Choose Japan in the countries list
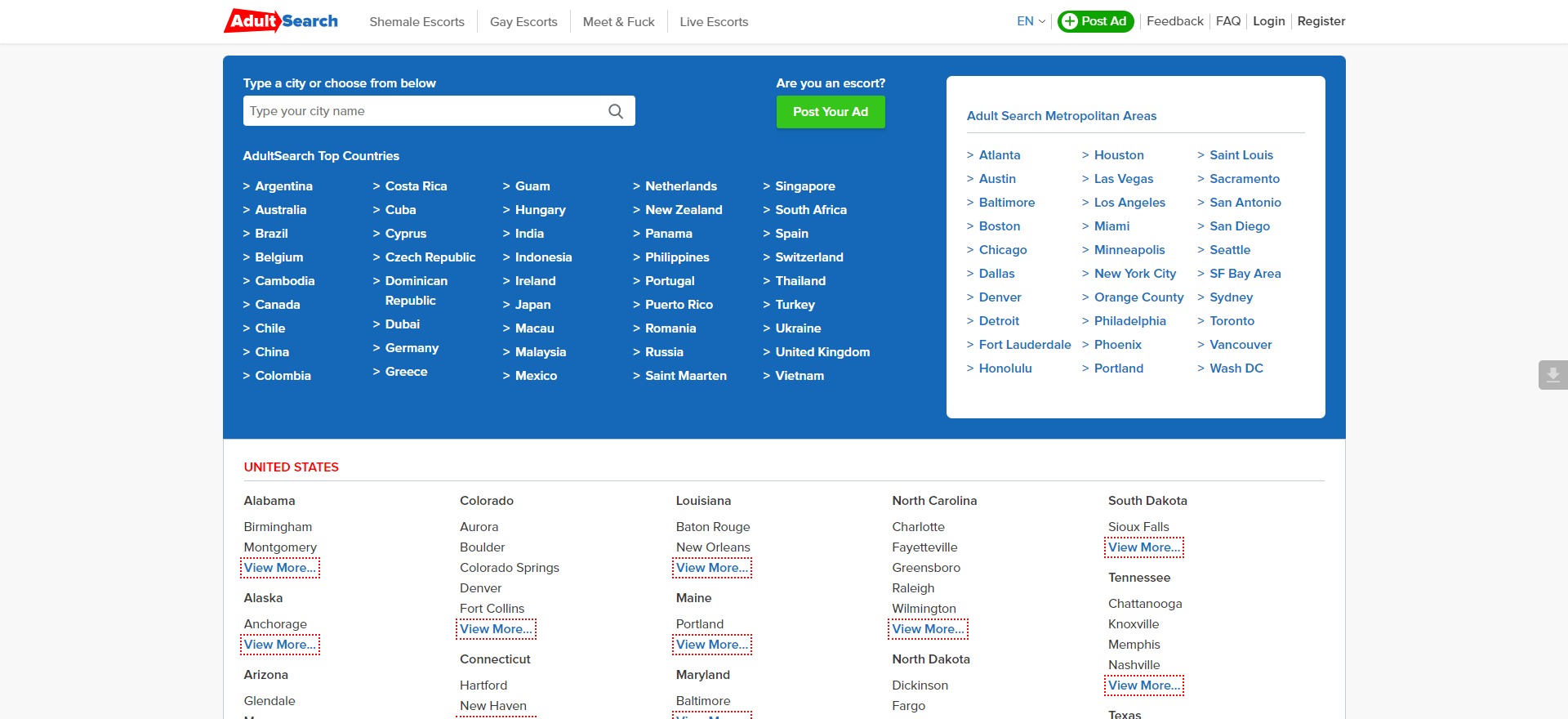The height and width of the screenshot is (719, 1568). tap(532, 305)
